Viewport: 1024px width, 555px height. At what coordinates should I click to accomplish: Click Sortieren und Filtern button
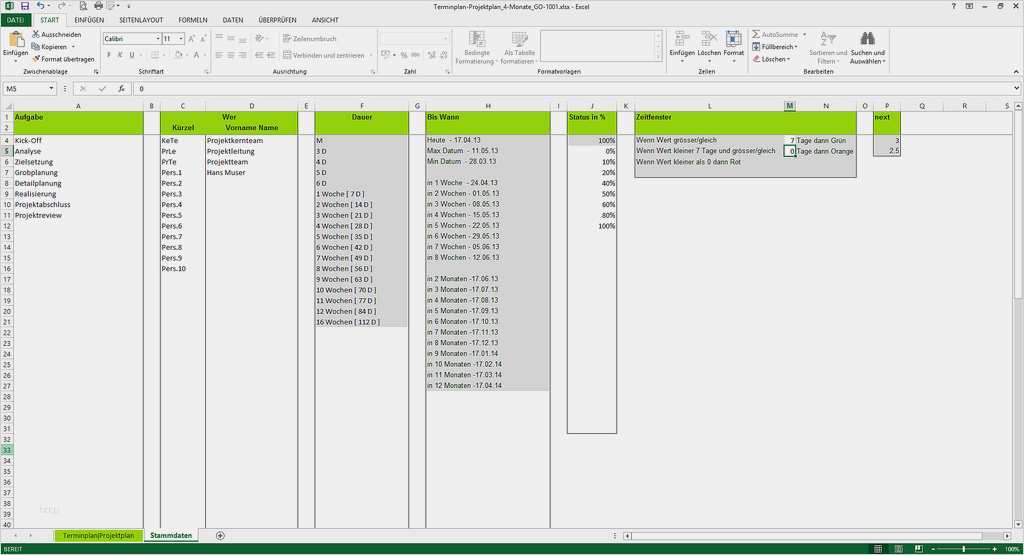pyautogui.click(x=827, y=47)
